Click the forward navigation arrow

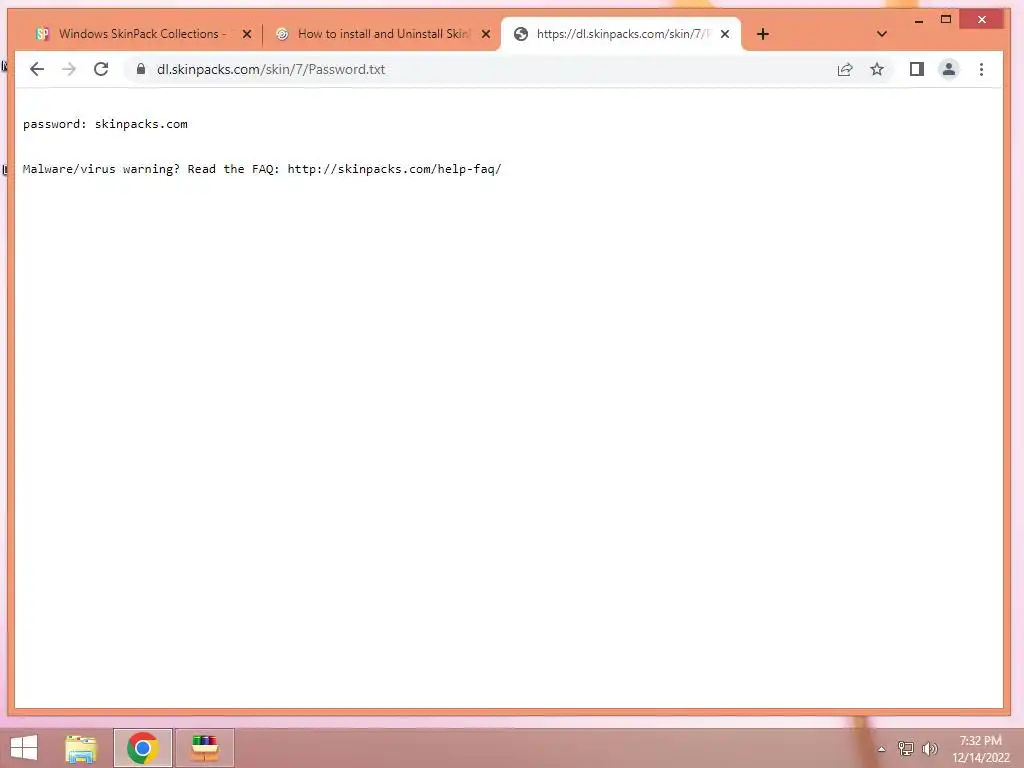69,69
